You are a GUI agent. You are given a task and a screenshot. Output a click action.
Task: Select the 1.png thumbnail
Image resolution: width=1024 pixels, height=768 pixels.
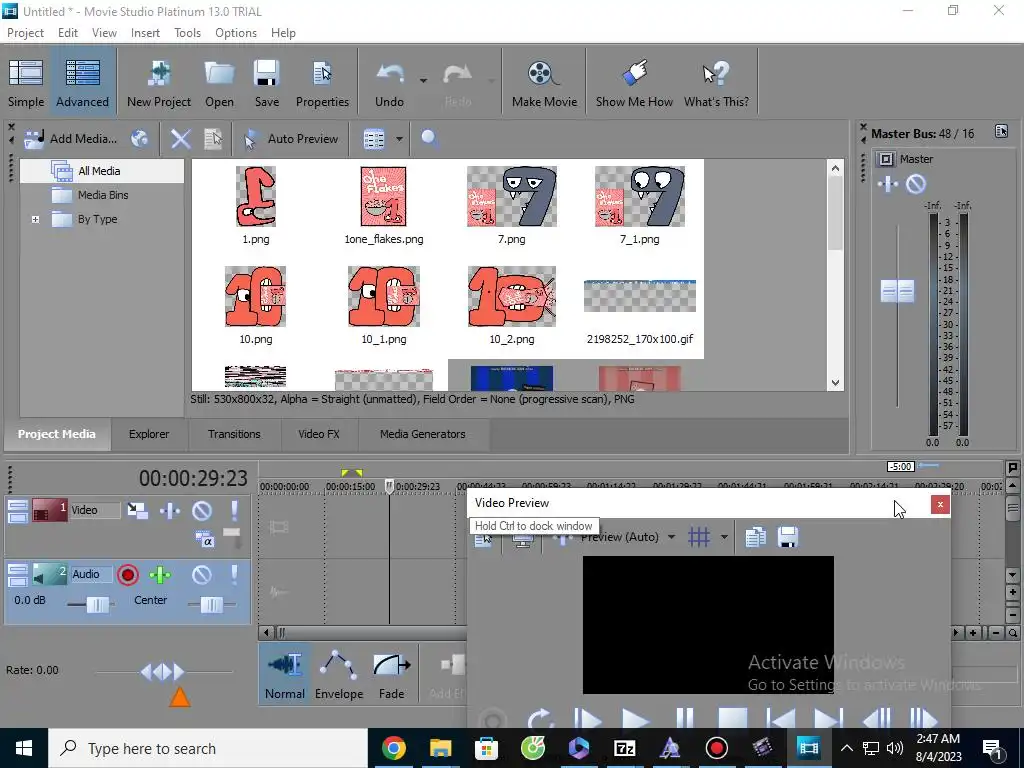click(255, 197)
